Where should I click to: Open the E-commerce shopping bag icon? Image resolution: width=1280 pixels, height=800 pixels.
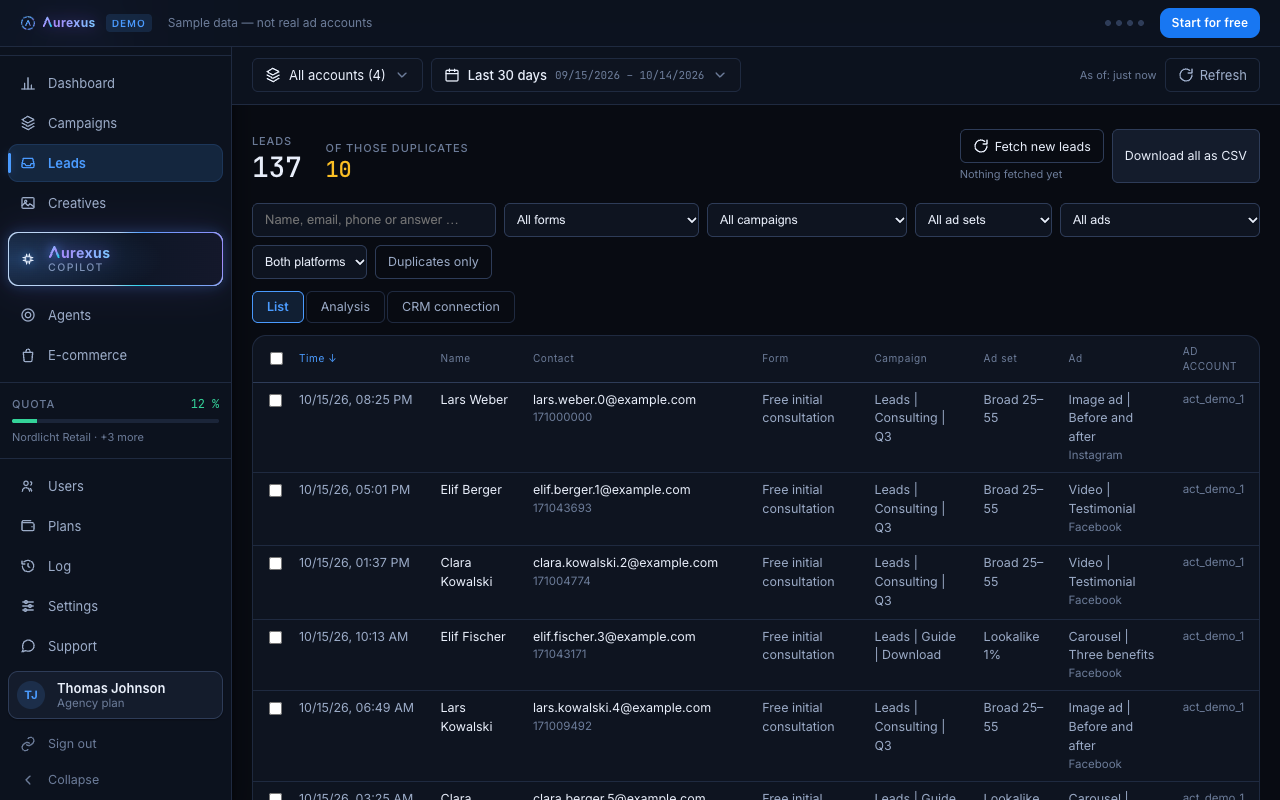pos(28,355)
